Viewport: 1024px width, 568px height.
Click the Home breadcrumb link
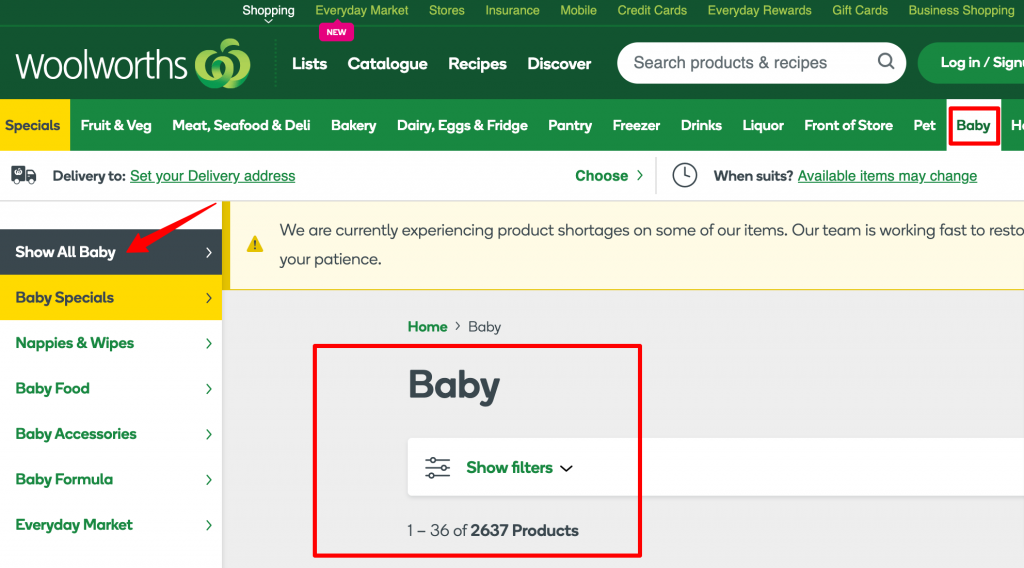[x=427, y=326]
